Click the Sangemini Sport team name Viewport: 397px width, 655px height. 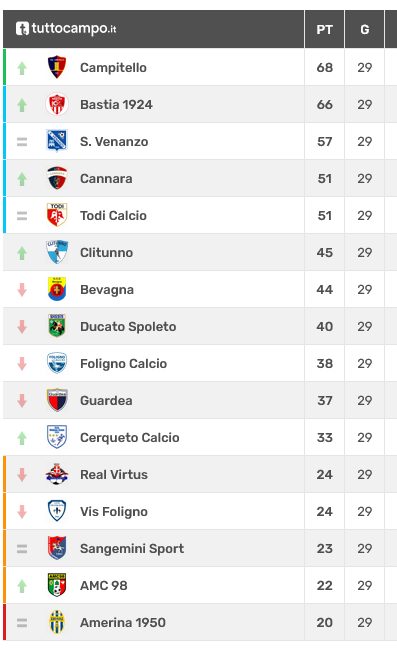pyautogui.click(x=132, y=549)
